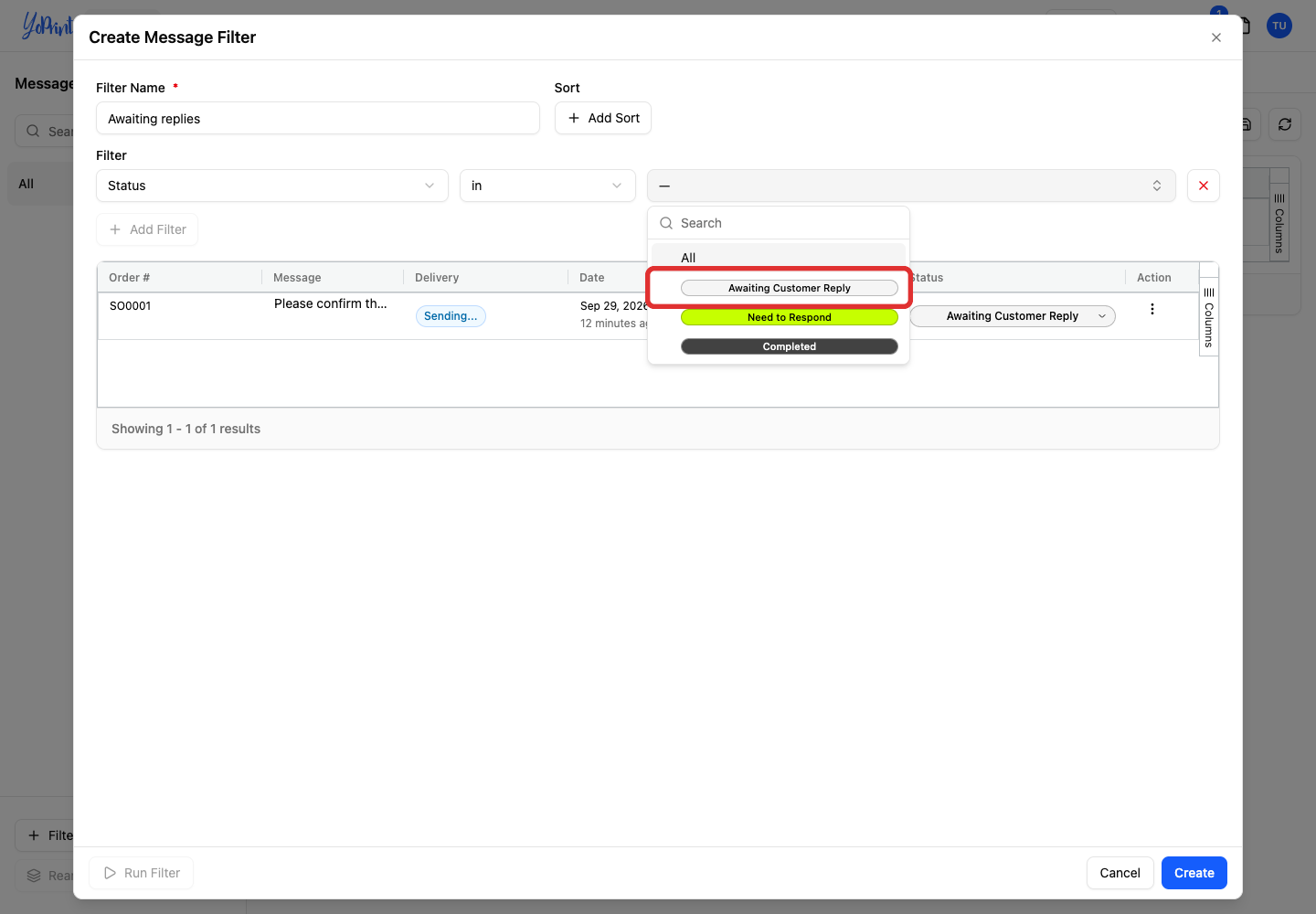Click the Search field in dropdown

(x=779, y=223)
